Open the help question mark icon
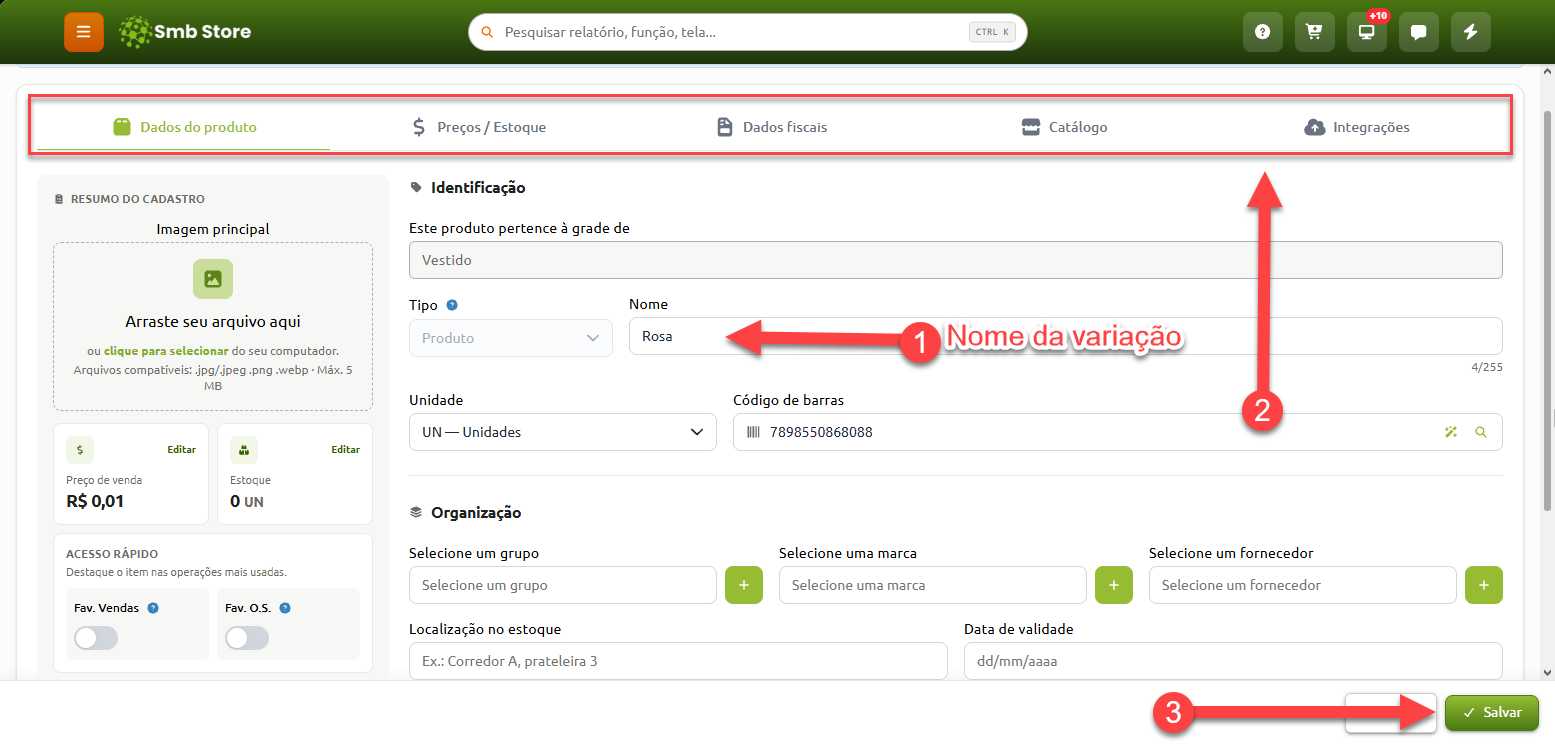1555x745 pixels. [x=1263, y=32]
